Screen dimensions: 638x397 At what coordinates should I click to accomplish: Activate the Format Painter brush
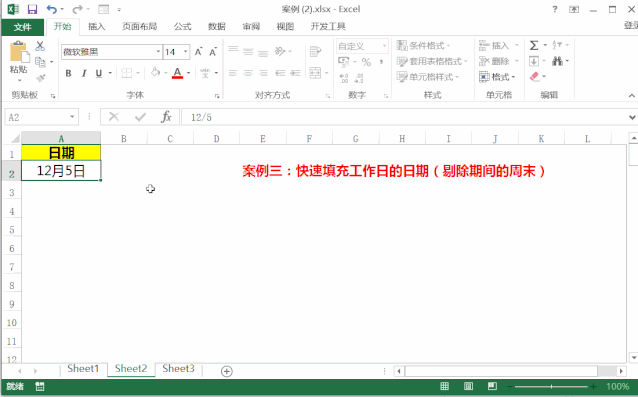click(x=40, y=78)
